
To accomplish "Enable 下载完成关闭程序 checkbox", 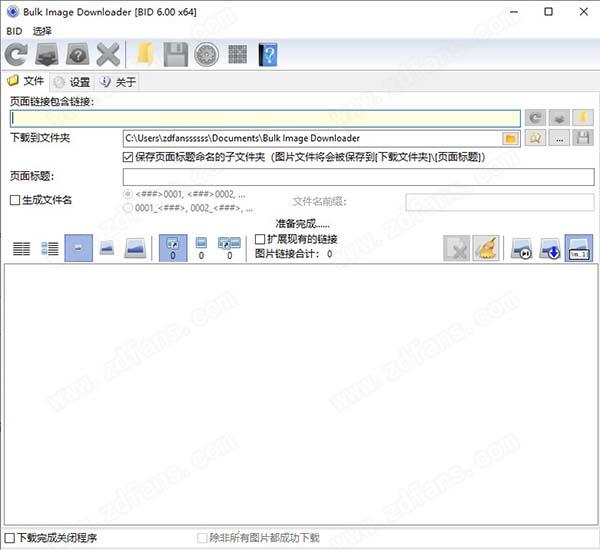I will point(10,538).
